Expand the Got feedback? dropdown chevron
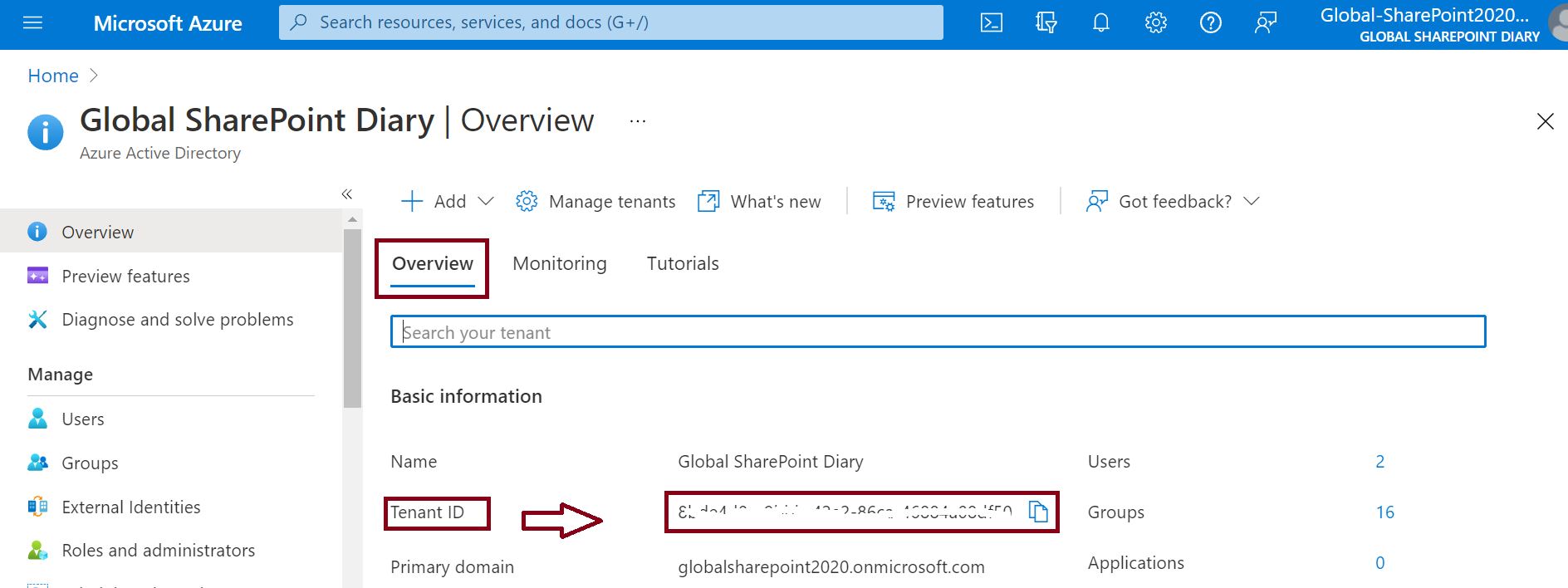The height and width of the screenshot is (588, 1568). (x=1252, y=201)
